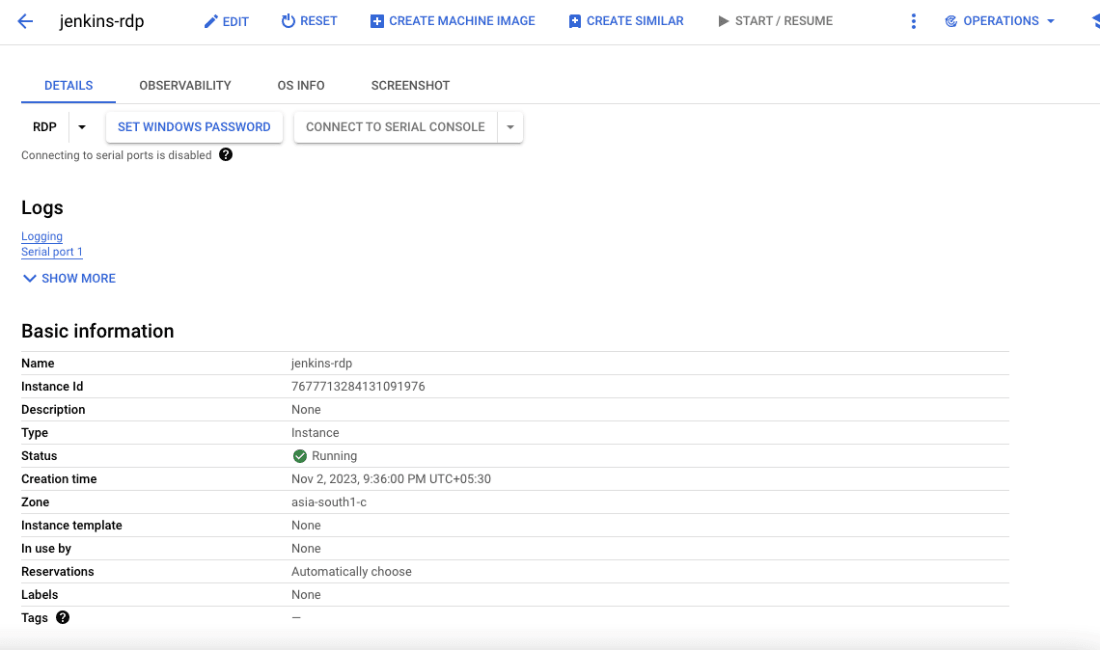Image resolution: width=1100 pixels, height=650 pixels.
Task: Open the three-dot more actions menu
Action: click(913, 21)
